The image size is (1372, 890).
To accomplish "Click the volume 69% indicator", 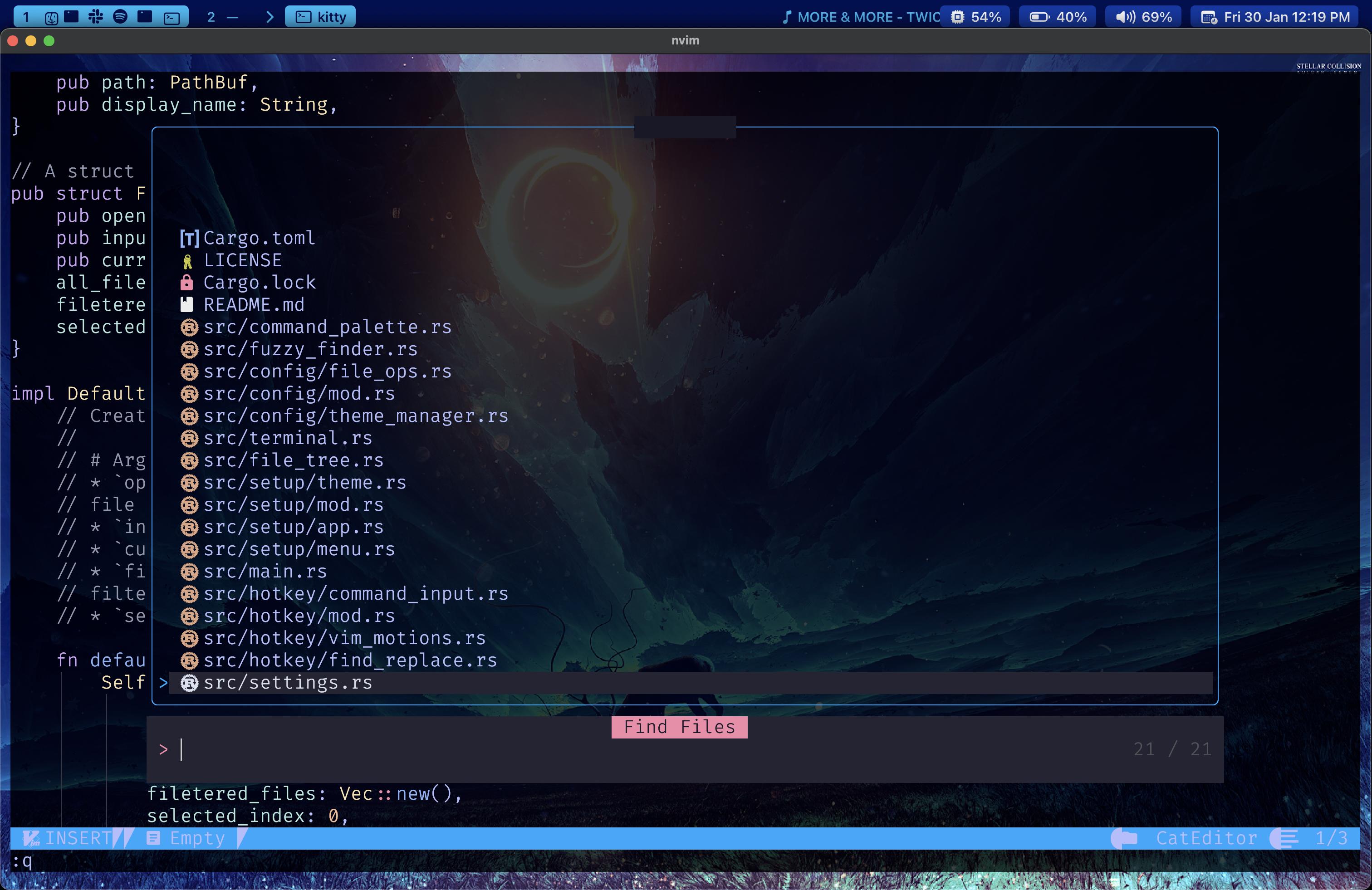I will click(x=1143, y=17).
